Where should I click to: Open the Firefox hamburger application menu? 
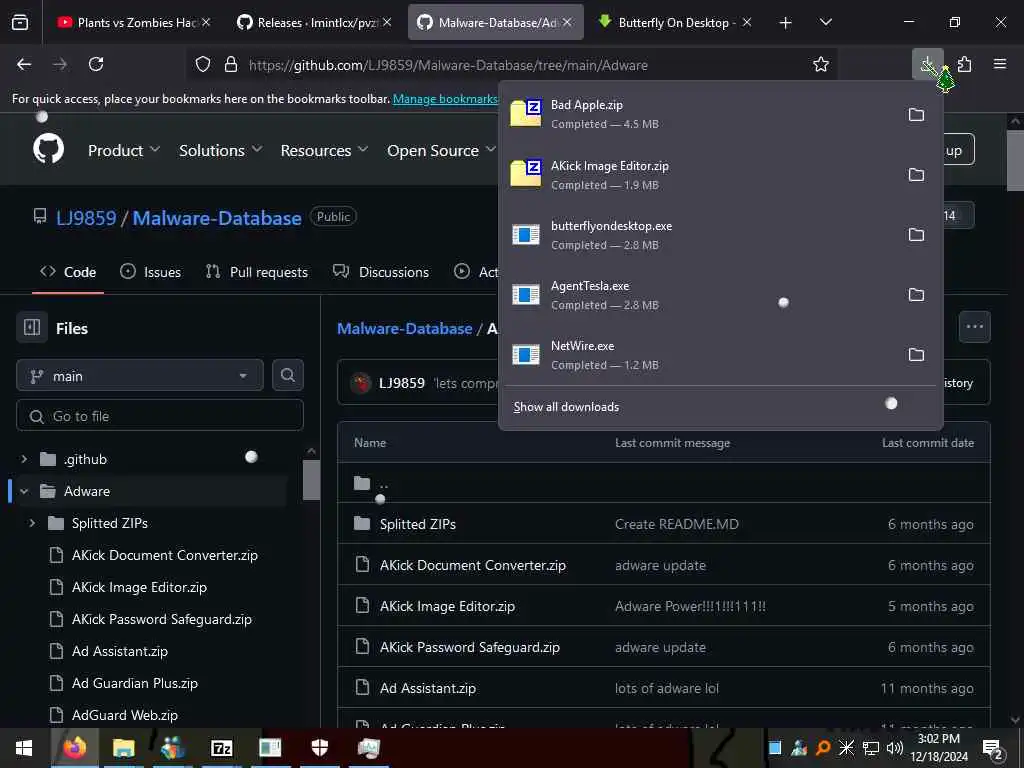click(x=999, y=64)
